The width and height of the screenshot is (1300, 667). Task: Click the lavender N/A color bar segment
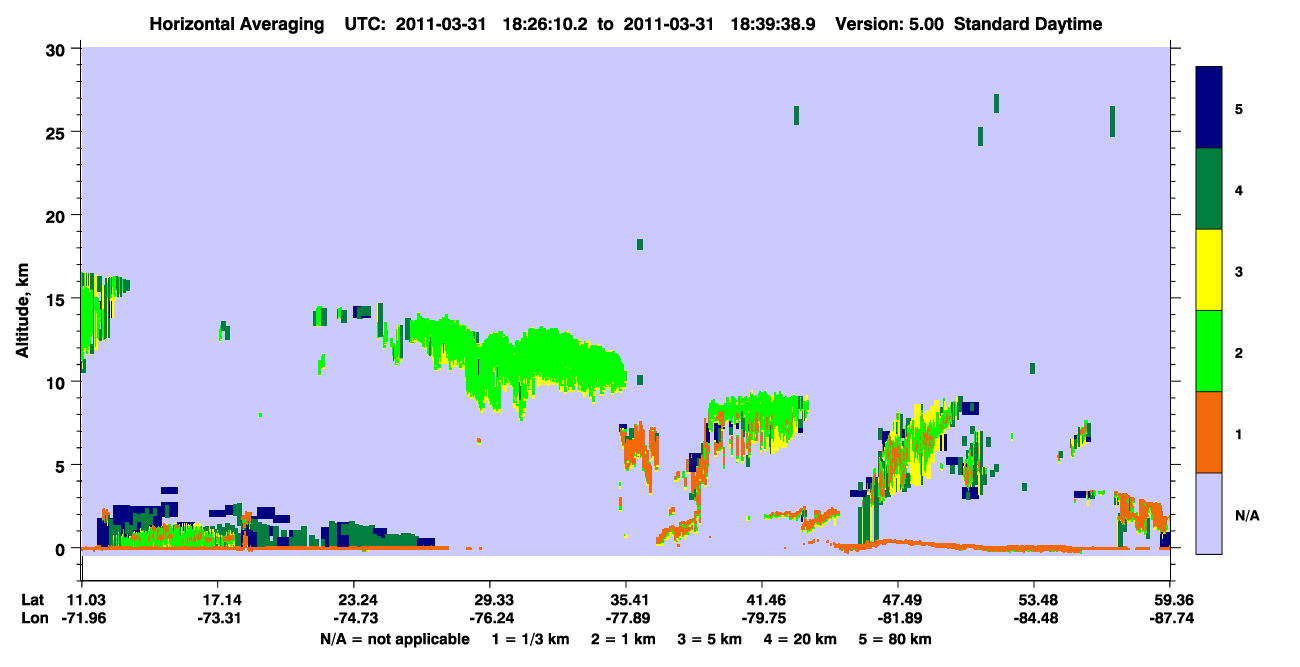pyautogui.click(x=1209, y=513)
